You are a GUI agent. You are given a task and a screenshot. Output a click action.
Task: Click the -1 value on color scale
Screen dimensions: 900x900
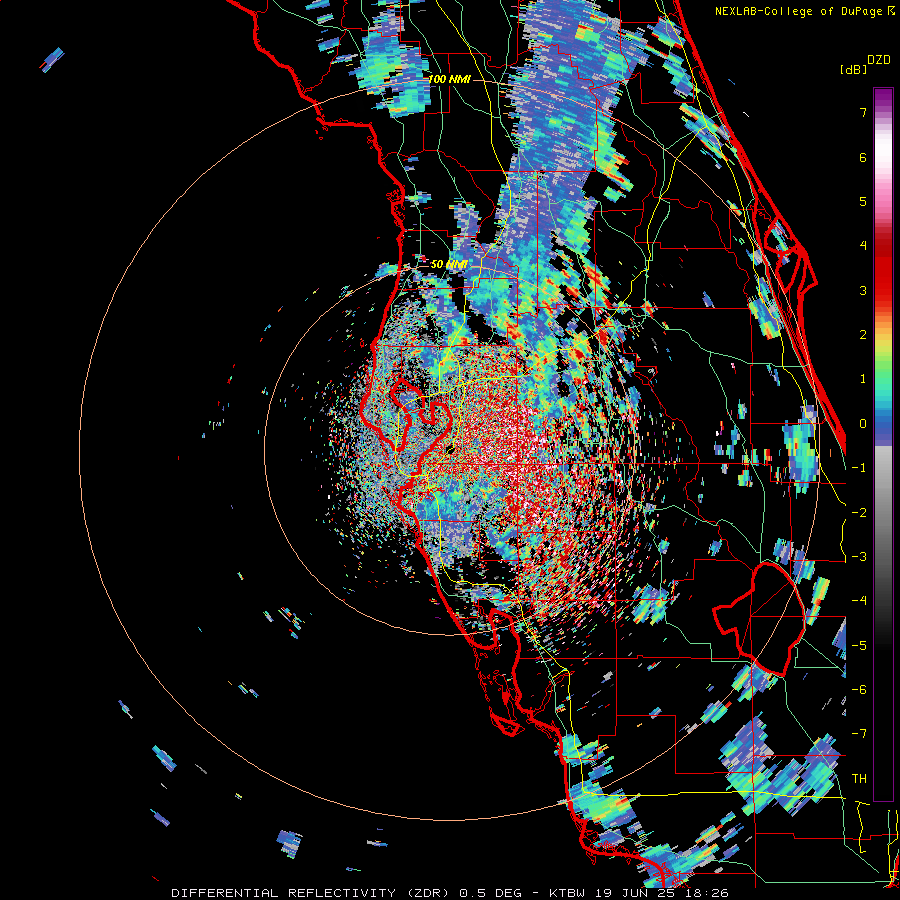859,468
